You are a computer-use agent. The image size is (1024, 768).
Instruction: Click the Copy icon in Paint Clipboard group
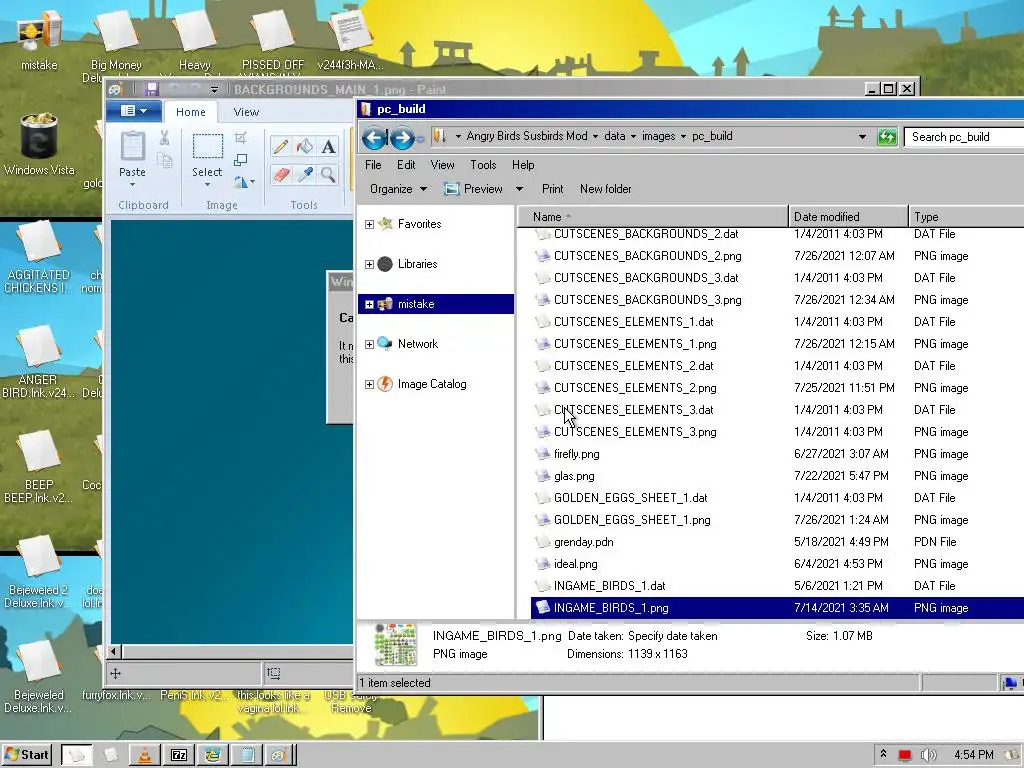coord(165,161)
